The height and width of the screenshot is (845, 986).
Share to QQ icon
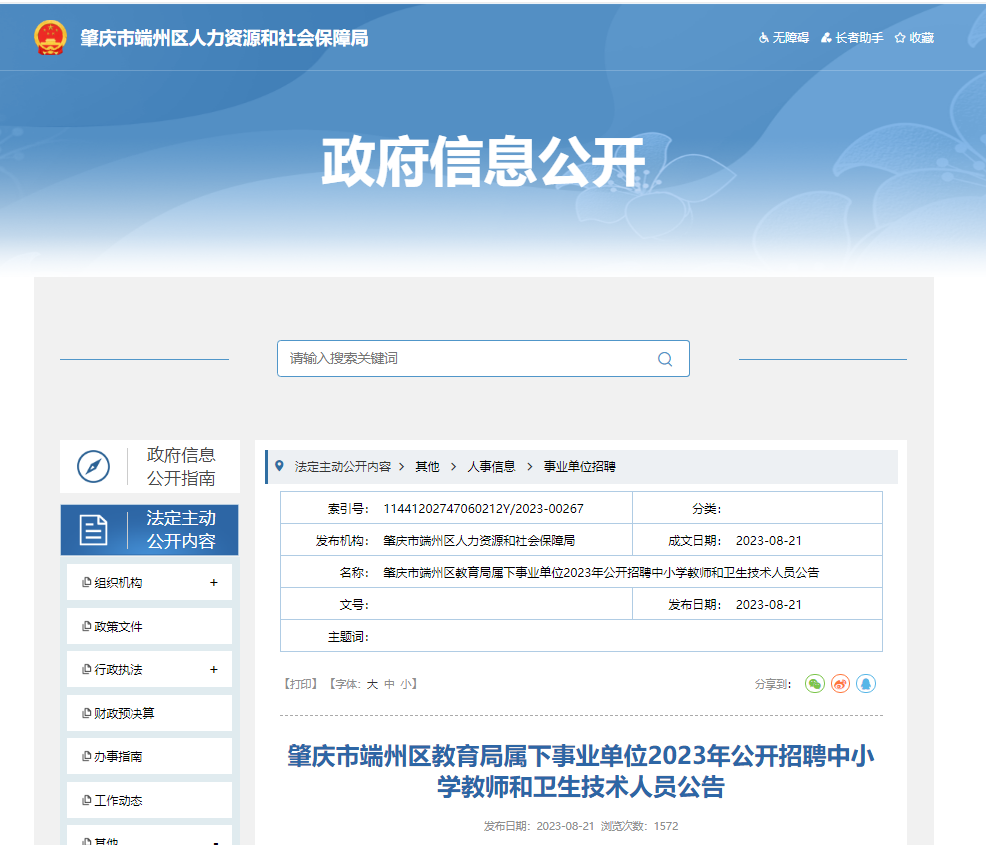point(866,684)
